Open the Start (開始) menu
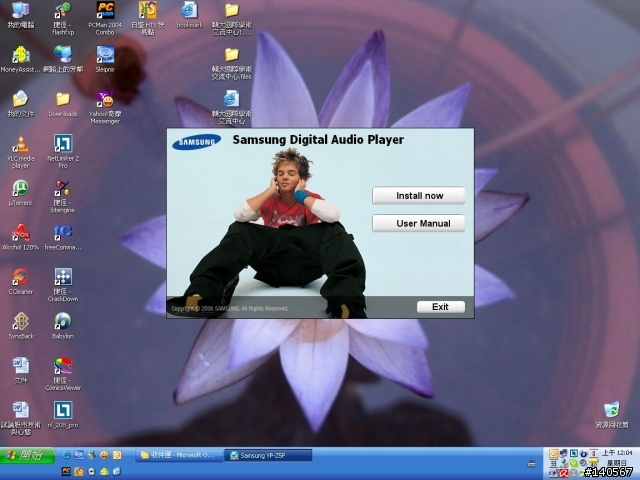The height and width of the screenshot is (480, 640). (27, 456)
